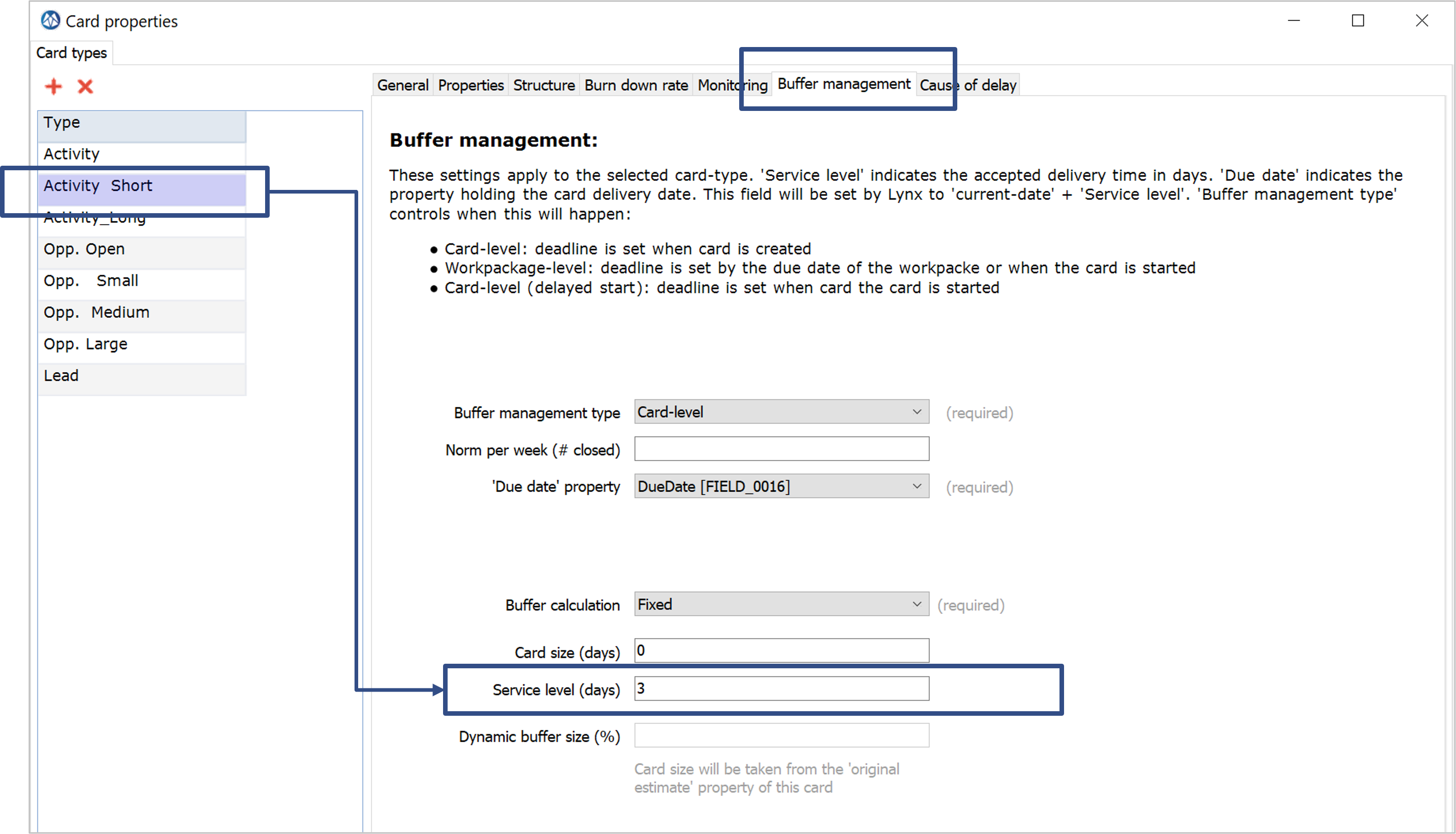Open the 'Due date' property dropdown
1456x834 pixels.
coord(781,486)
